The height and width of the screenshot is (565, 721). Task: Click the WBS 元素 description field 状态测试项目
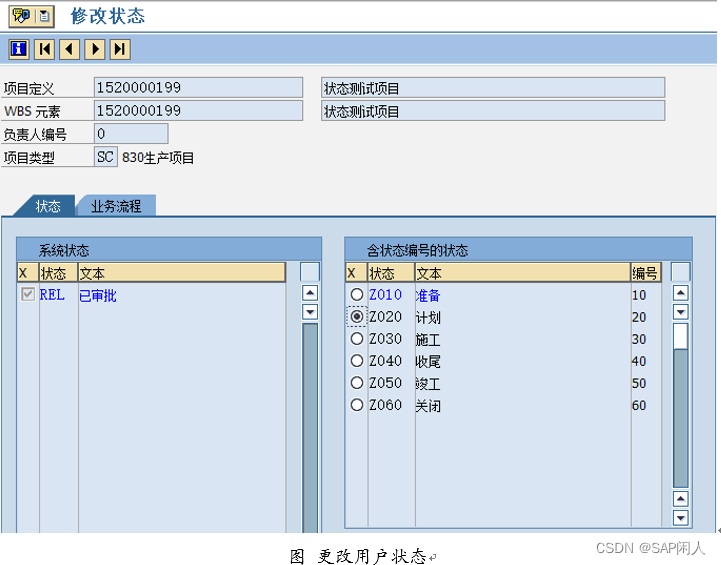tap(493, 110)
